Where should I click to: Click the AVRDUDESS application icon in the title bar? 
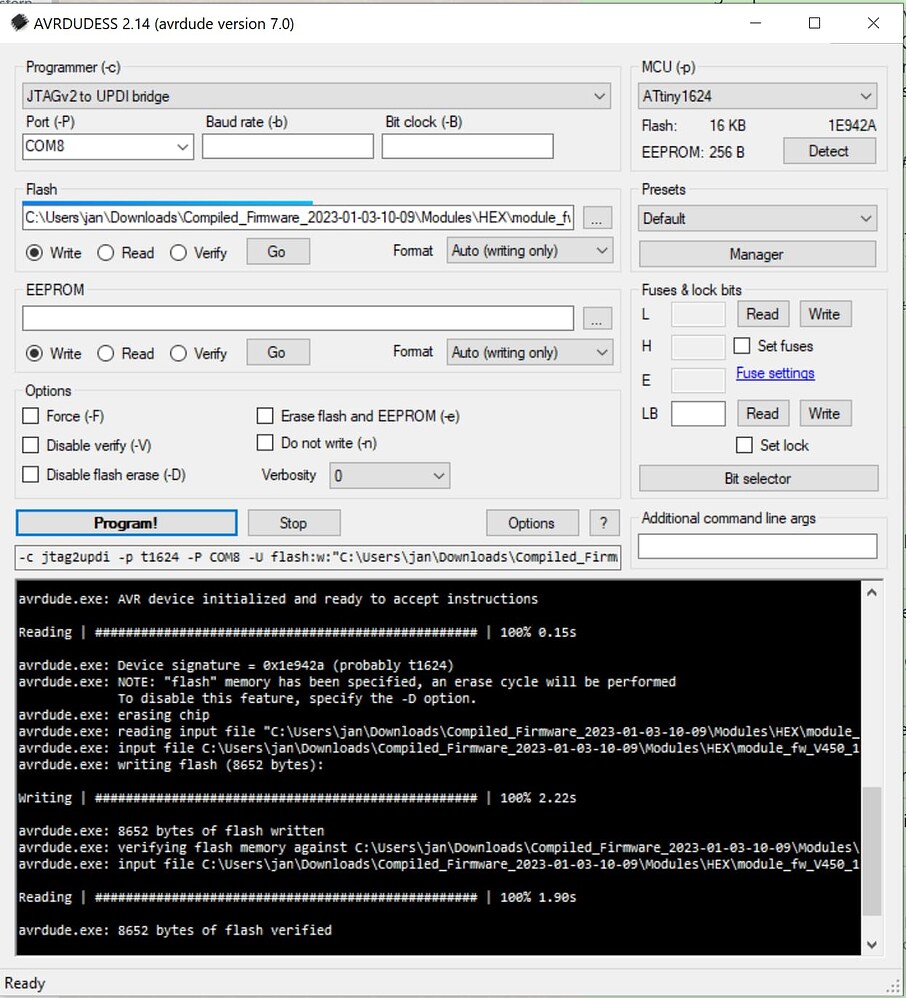point(18,22)
